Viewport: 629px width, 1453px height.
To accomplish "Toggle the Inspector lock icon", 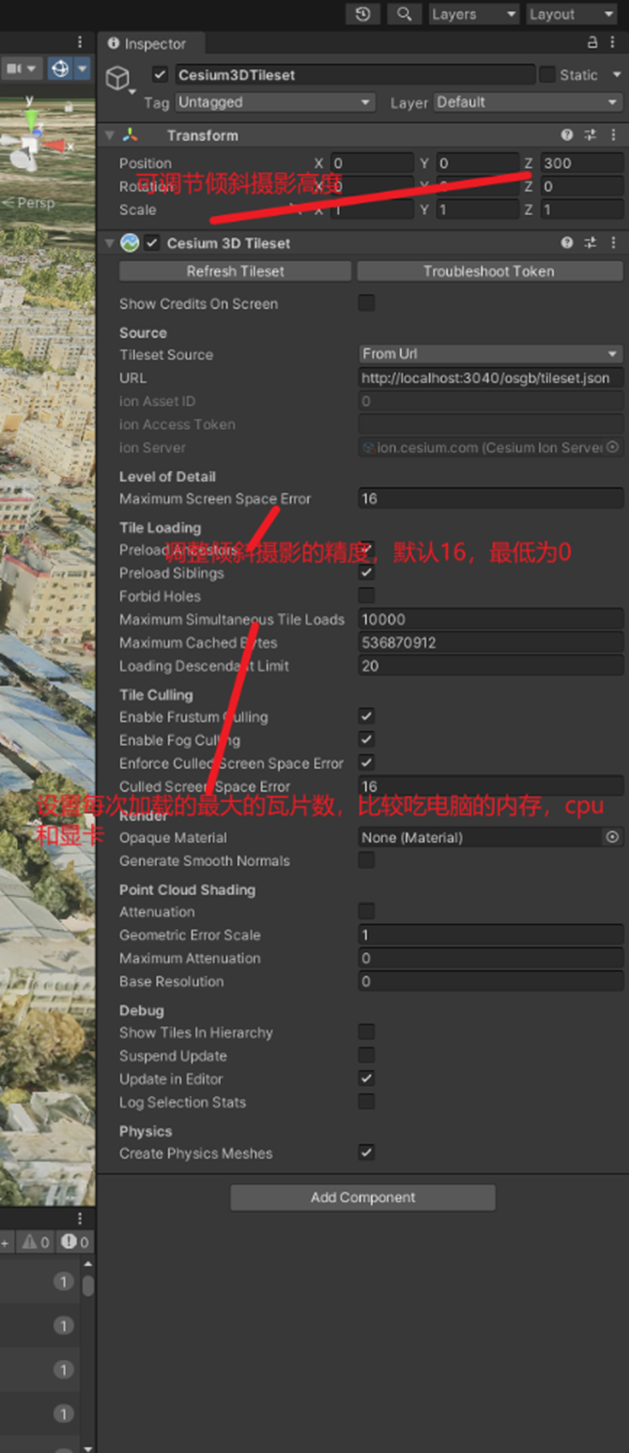I will click(x=592, y=43).
